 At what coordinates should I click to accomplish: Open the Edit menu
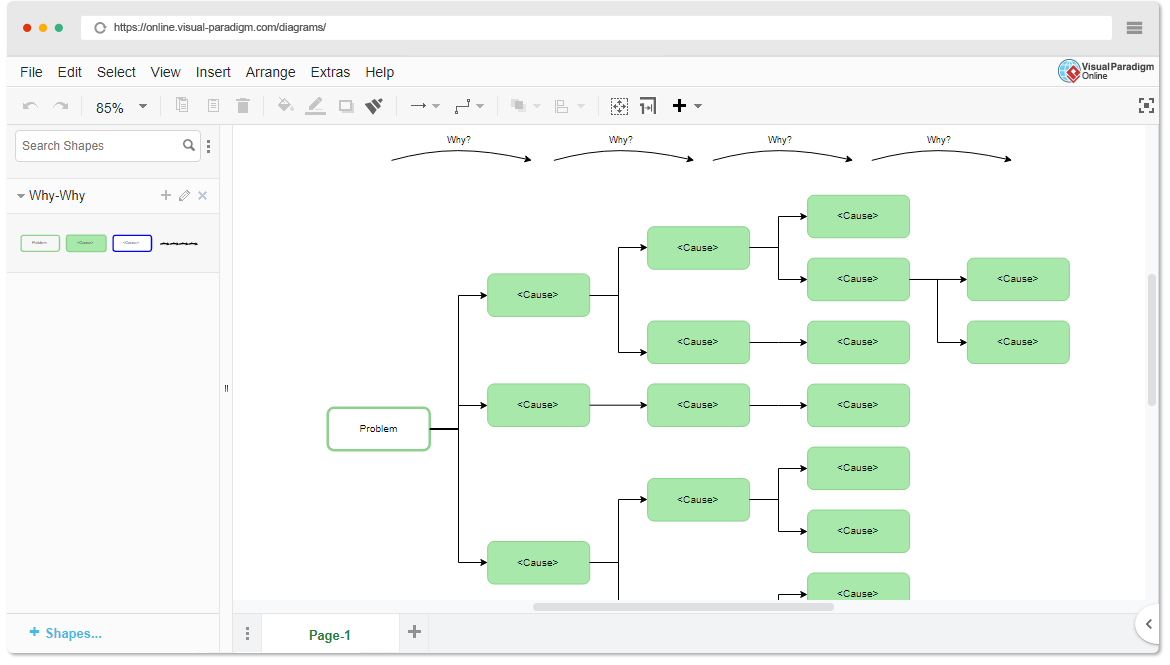[x=69, y=72]
